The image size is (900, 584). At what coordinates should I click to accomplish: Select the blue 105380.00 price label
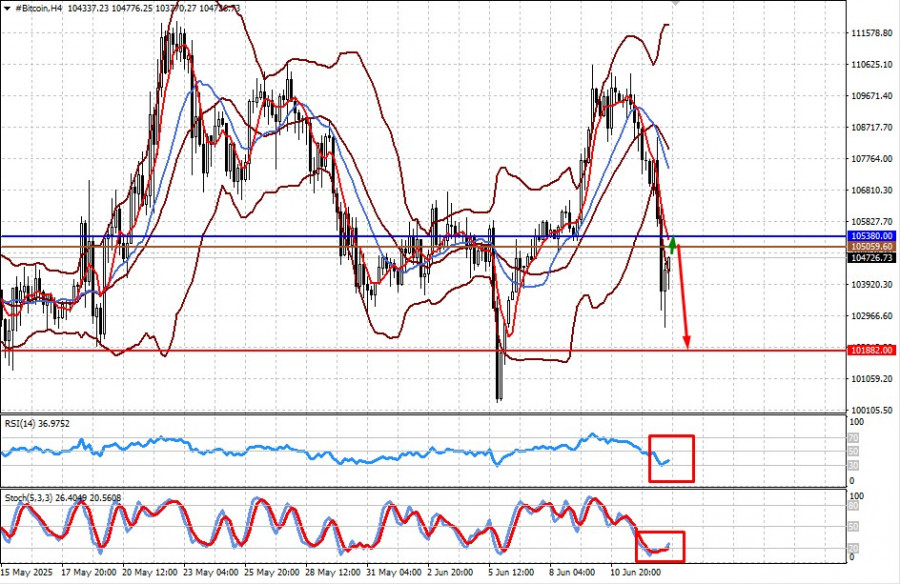[x=871, y=236]
